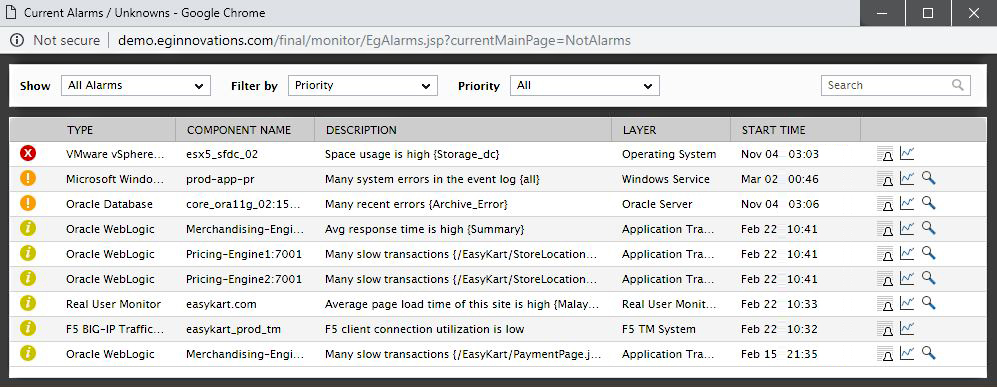Image resolution: width=997 pixels, height=387 pixels.
Task: Select 'Pricing-Engine2:7001' component name
Action: 244,279
